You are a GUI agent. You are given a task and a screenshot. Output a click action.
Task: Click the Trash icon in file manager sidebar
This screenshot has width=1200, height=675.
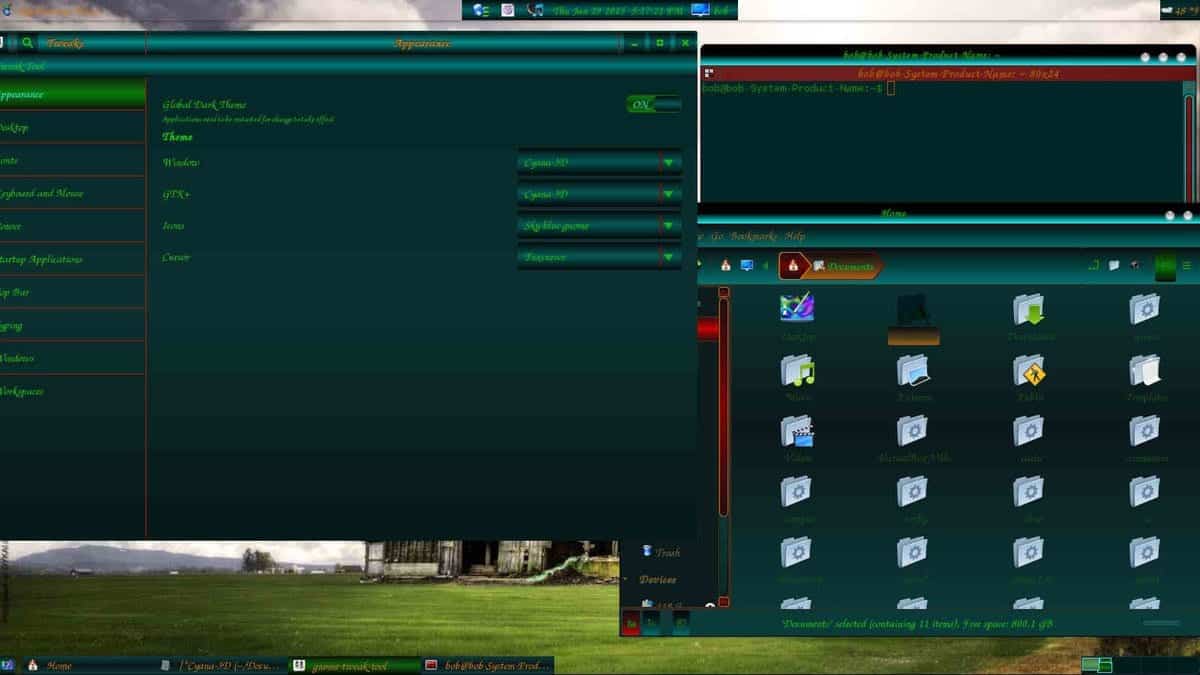tap(648, 551)
